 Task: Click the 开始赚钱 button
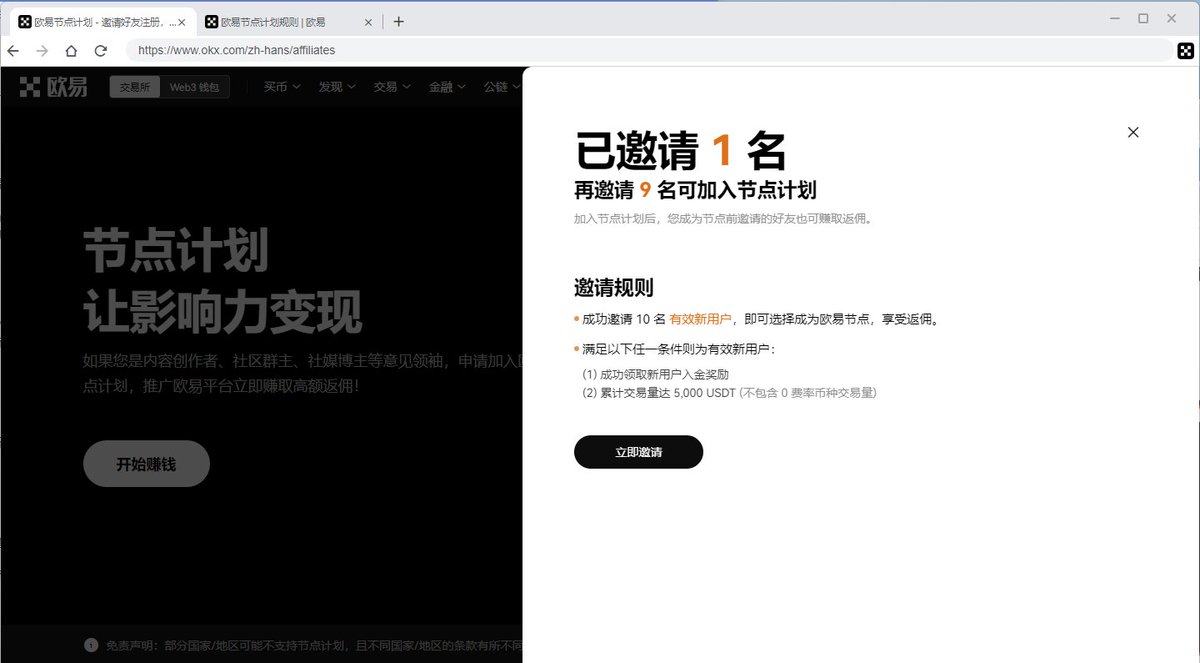tap(146, 463)
